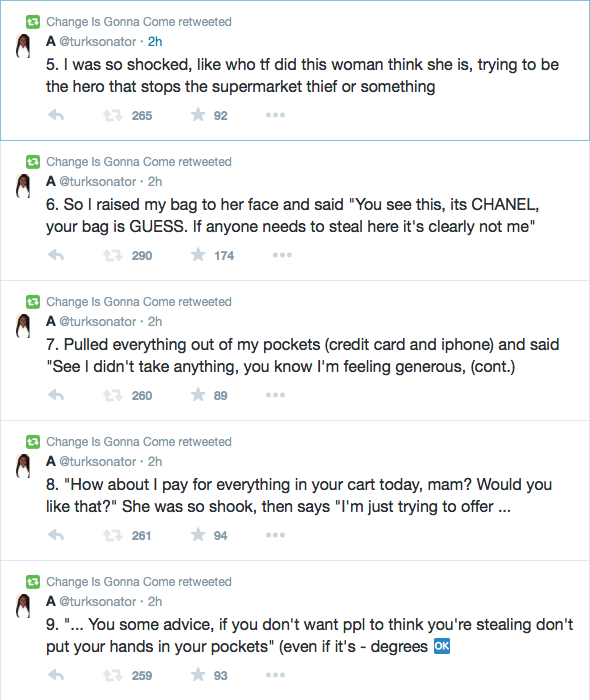The image size is (590, 700).
Task: Retweet tweet 8 showing 261 retweets
Action: [112, 535]
